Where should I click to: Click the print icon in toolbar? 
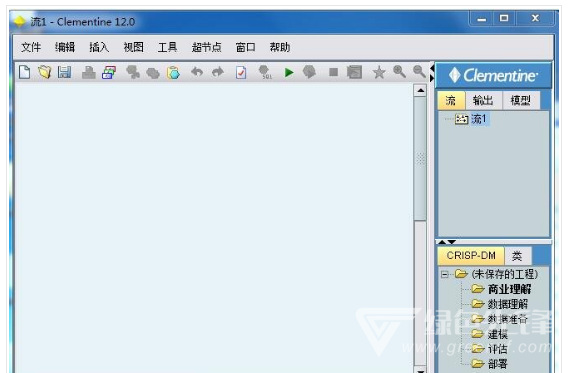(88, 72)
